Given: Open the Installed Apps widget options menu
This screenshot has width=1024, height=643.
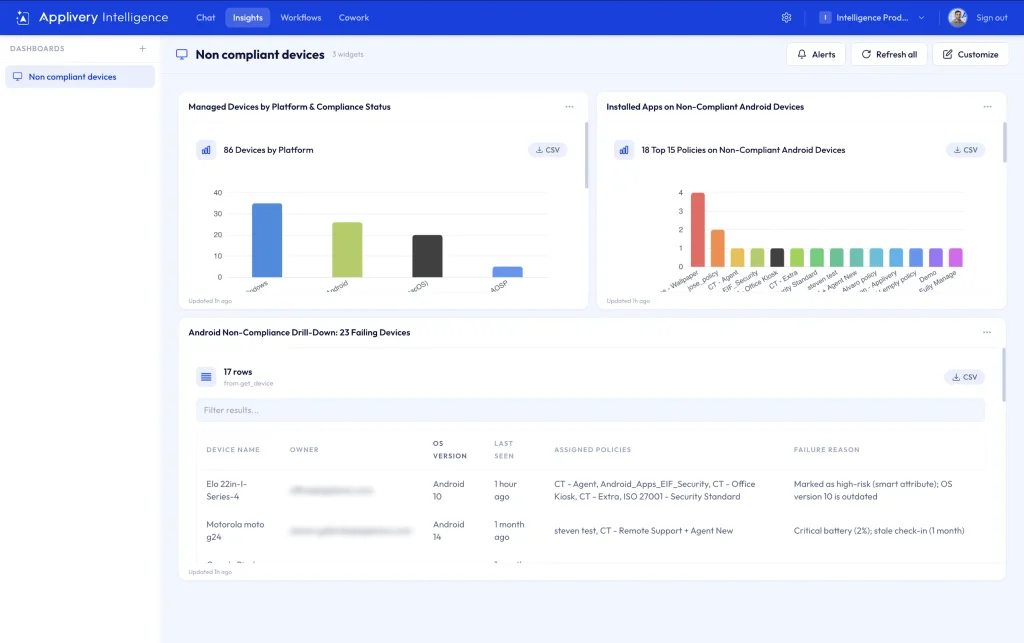Looking at the screenshot, I should [x=987, y=106].
